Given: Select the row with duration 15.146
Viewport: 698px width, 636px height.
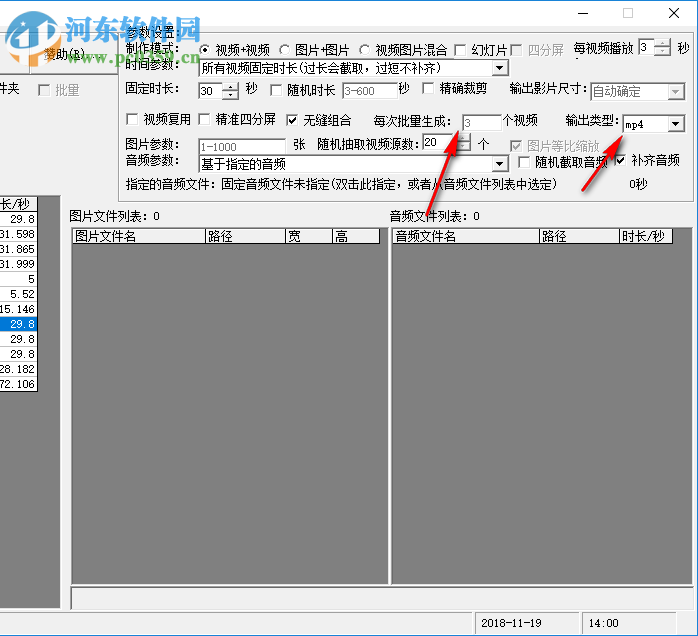Looking at the screenshot, I should point(18,309).
